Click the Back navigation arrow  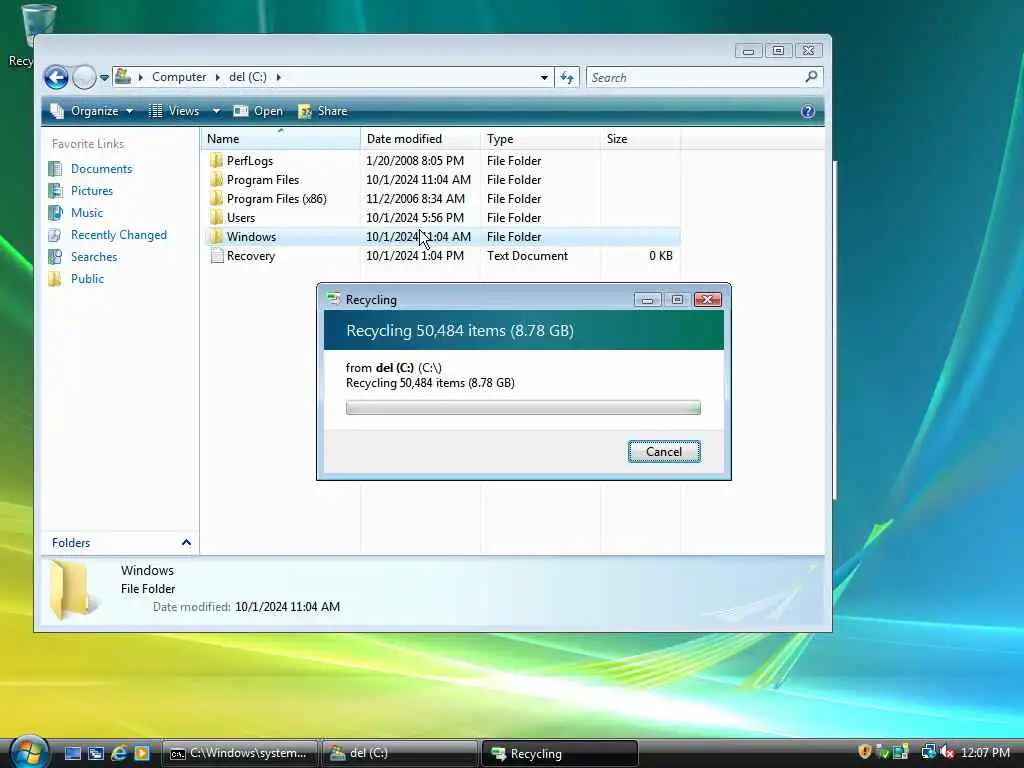56,78
